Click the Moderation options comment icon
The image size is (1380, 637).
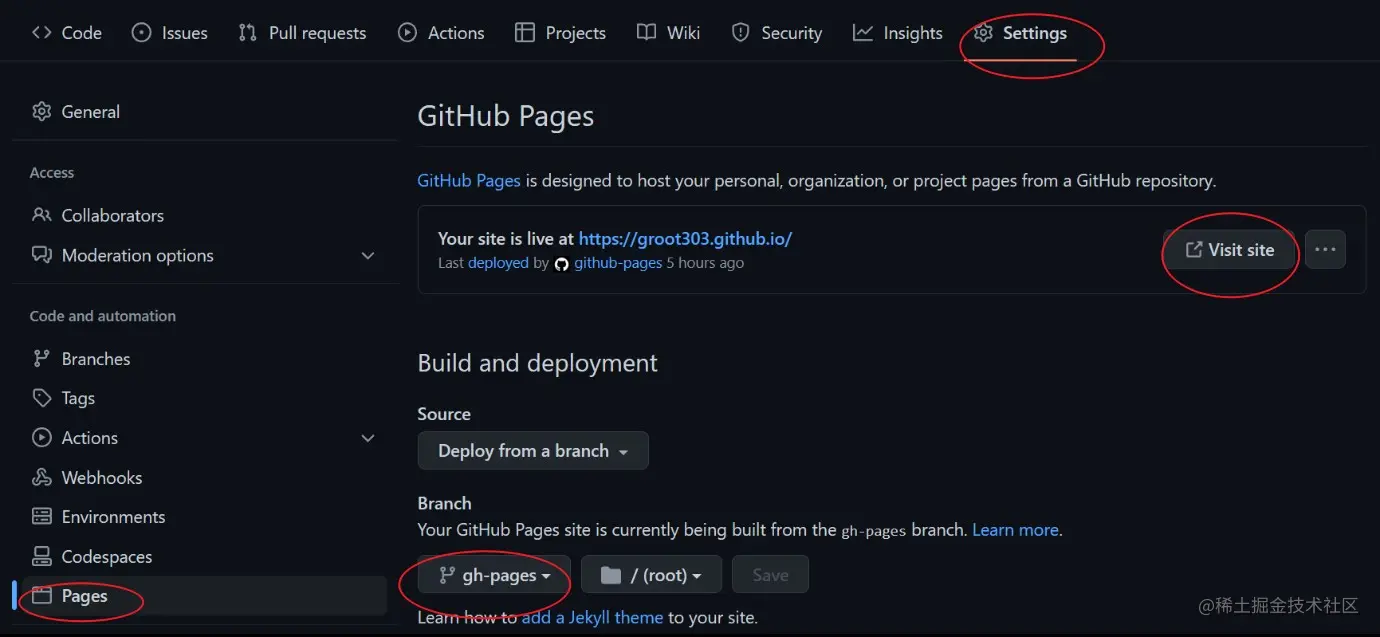(x=41, y=255)
